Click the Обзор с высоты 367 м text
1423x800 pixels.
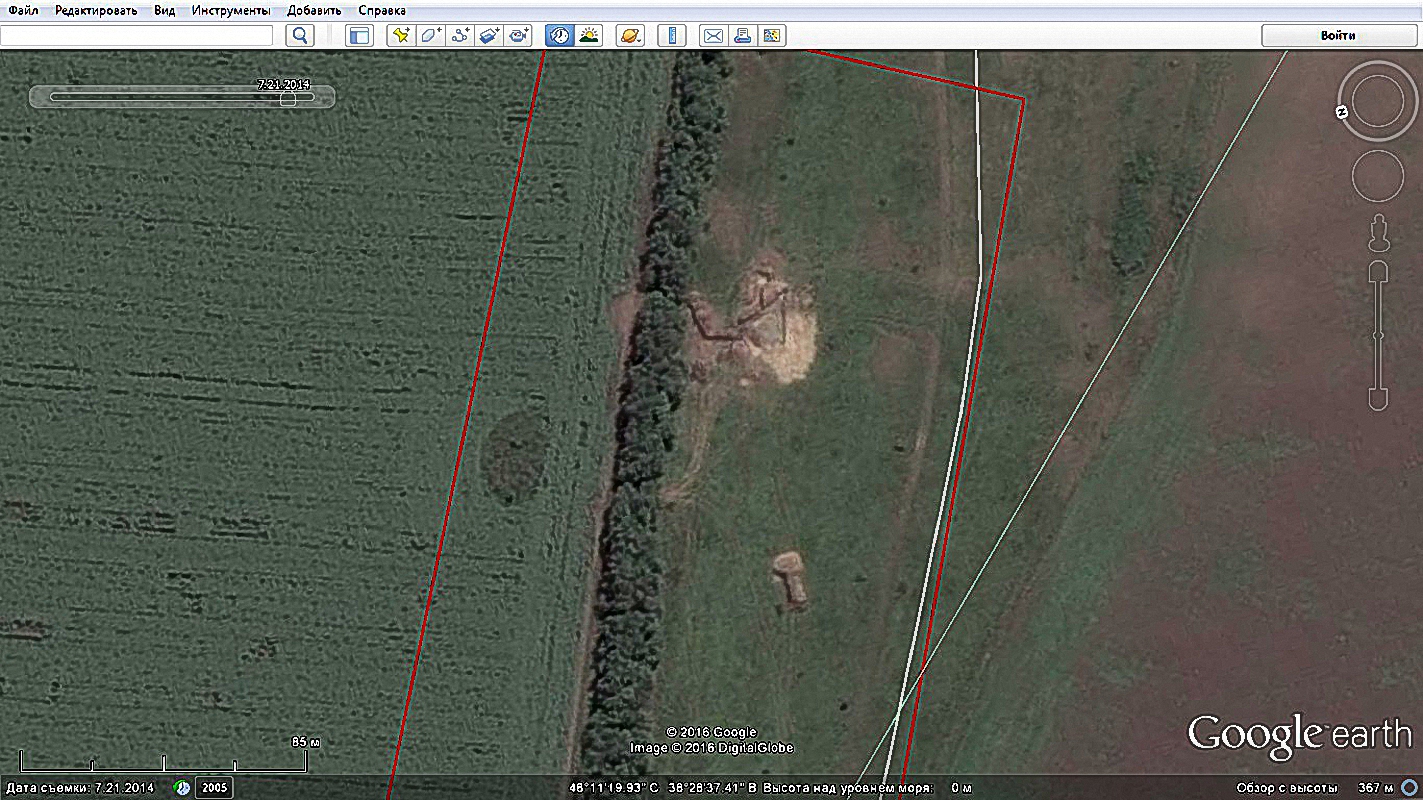click(1315, 788)
